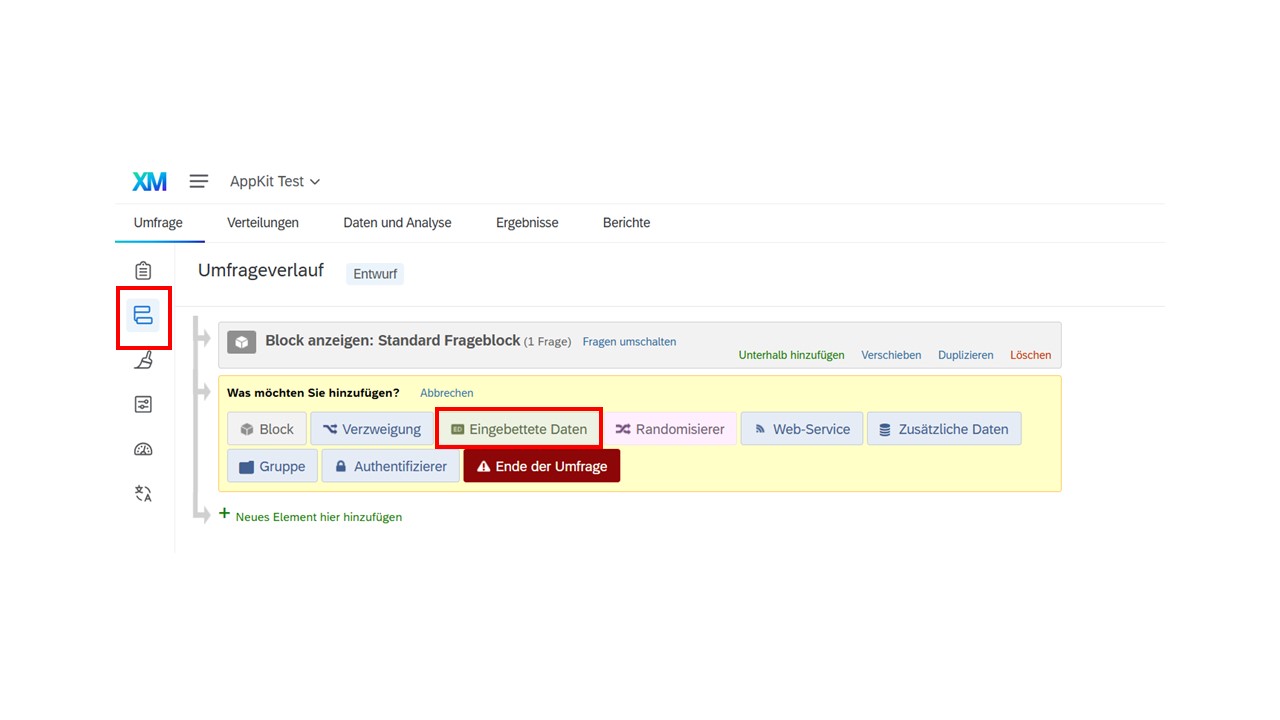Click the Abbrechen link
Viewport: 1280px width, 720px height.
(446, 393)
